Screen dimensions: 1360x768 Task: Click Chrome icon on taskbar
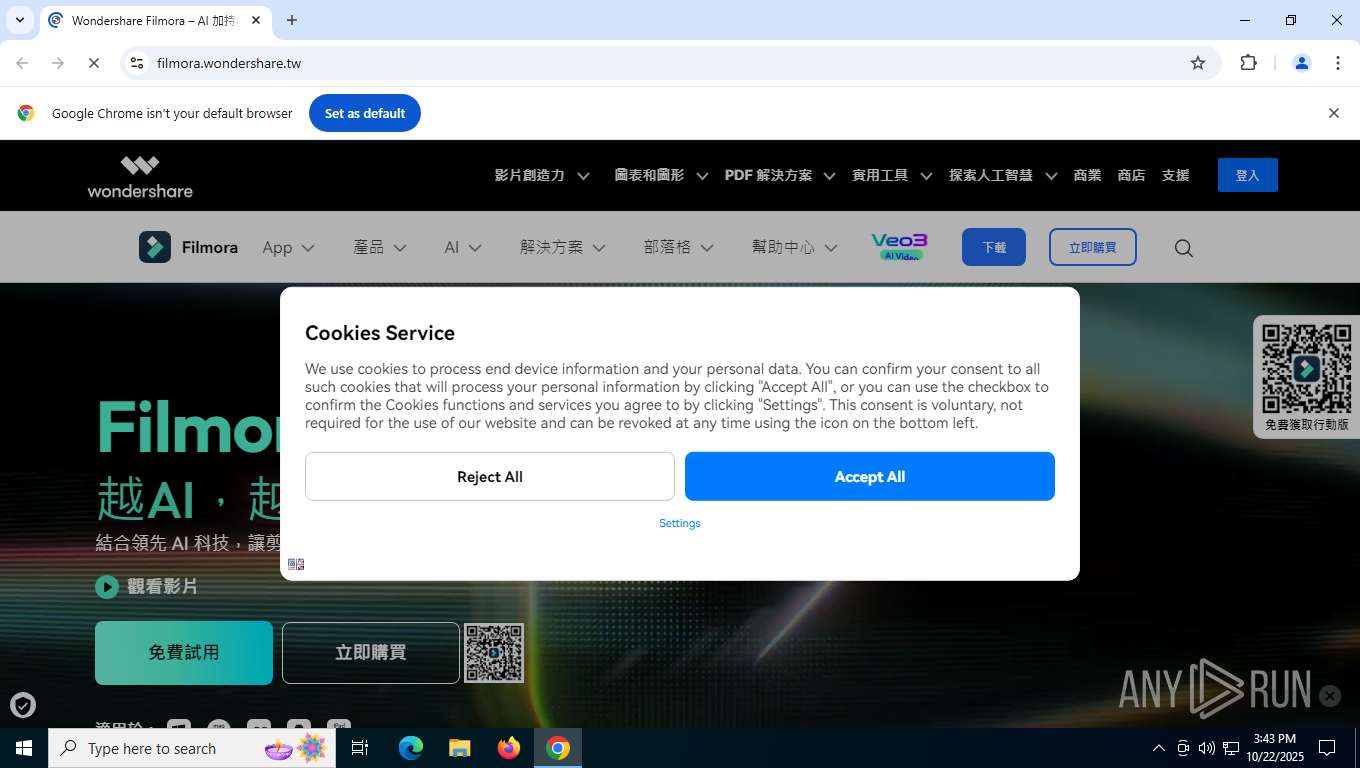tap(558, 748)
